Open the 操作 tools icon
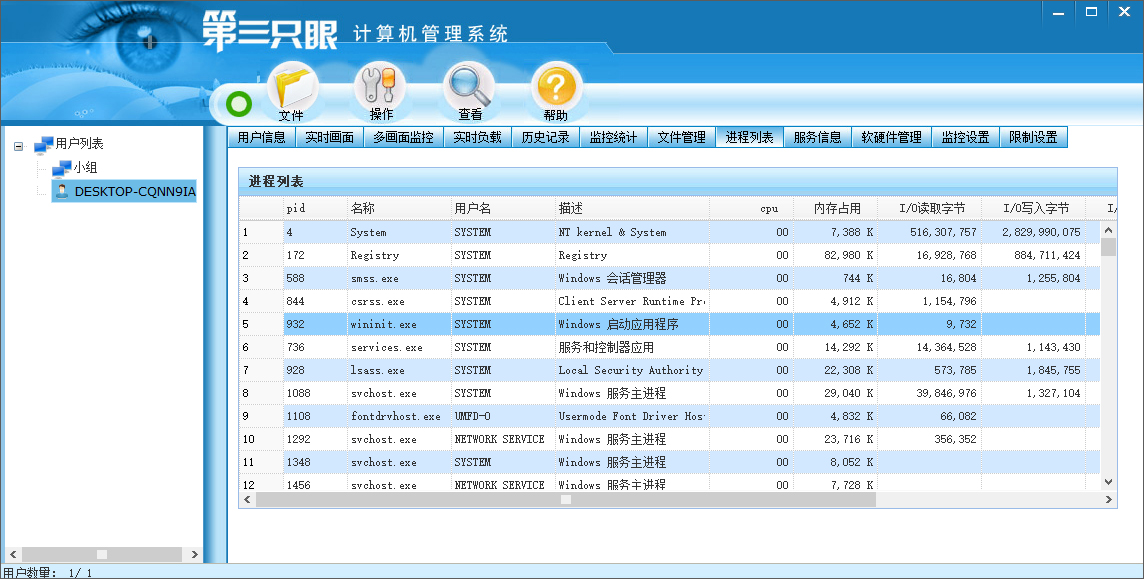 [x=380, y=93]
